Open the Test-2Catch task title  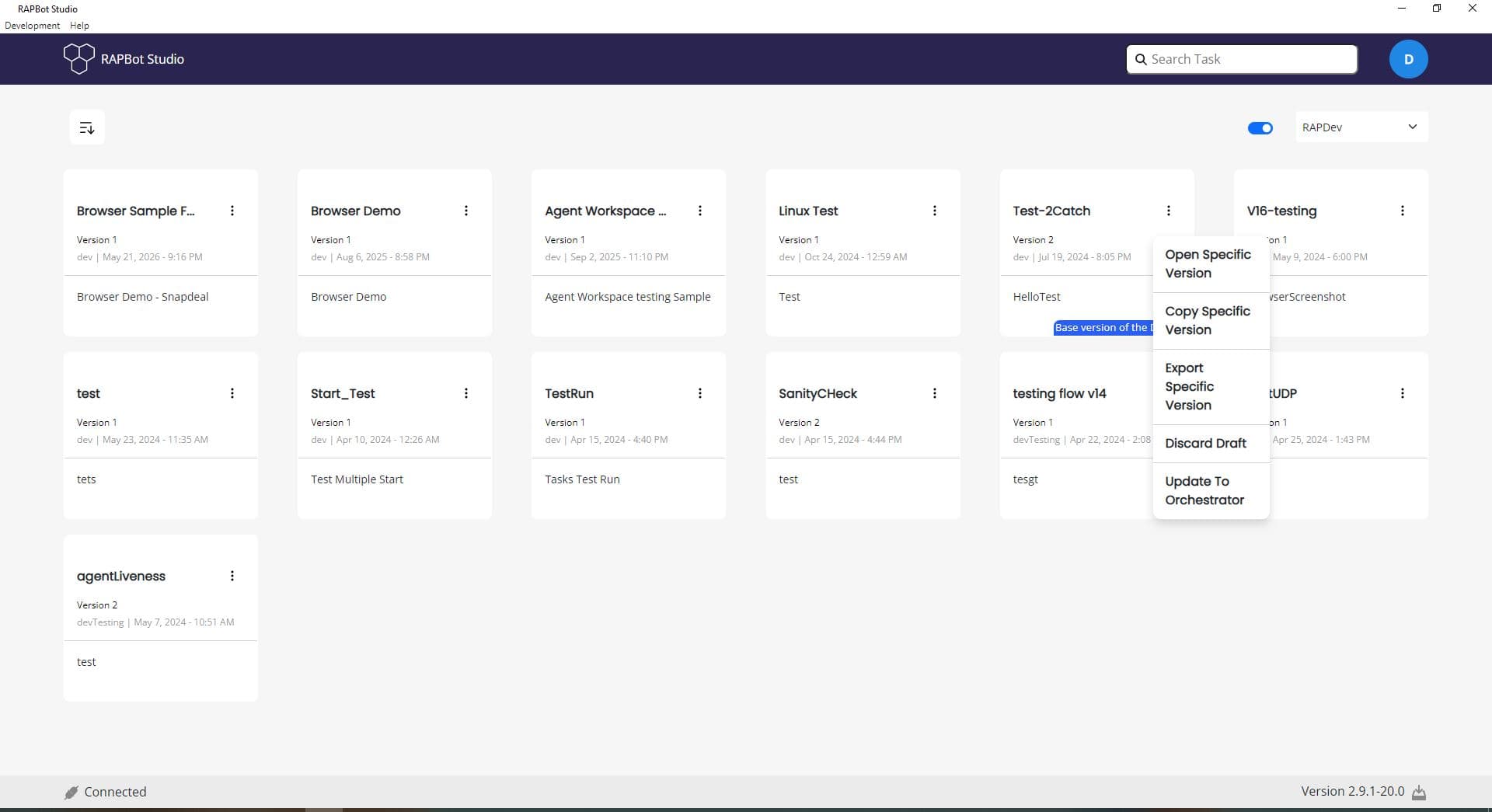(x=1051, y=211)
